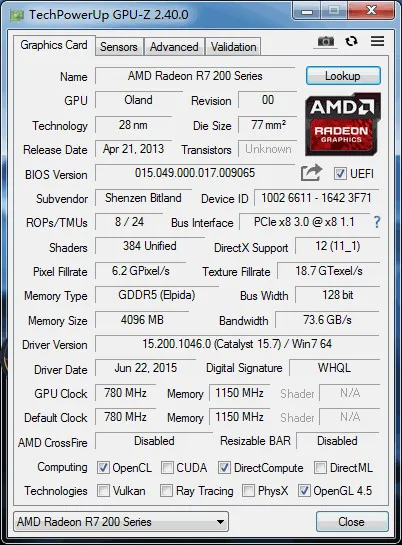Click the BIOS Version text field
Screen dimensions: 402x545
pyautogui.click(x=195, y=173)
